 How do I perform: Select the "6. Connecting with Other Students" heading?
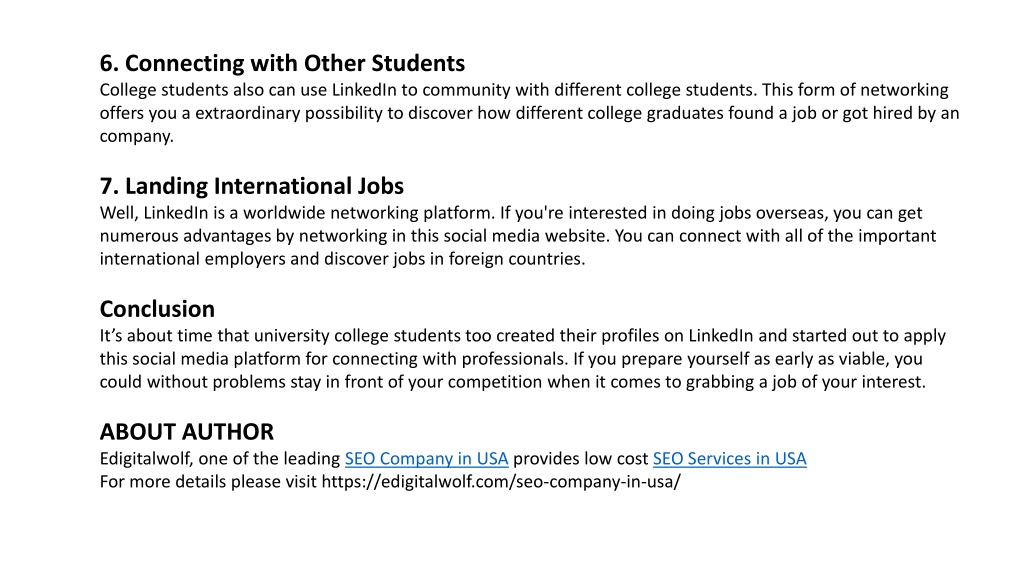pos(282,63)
